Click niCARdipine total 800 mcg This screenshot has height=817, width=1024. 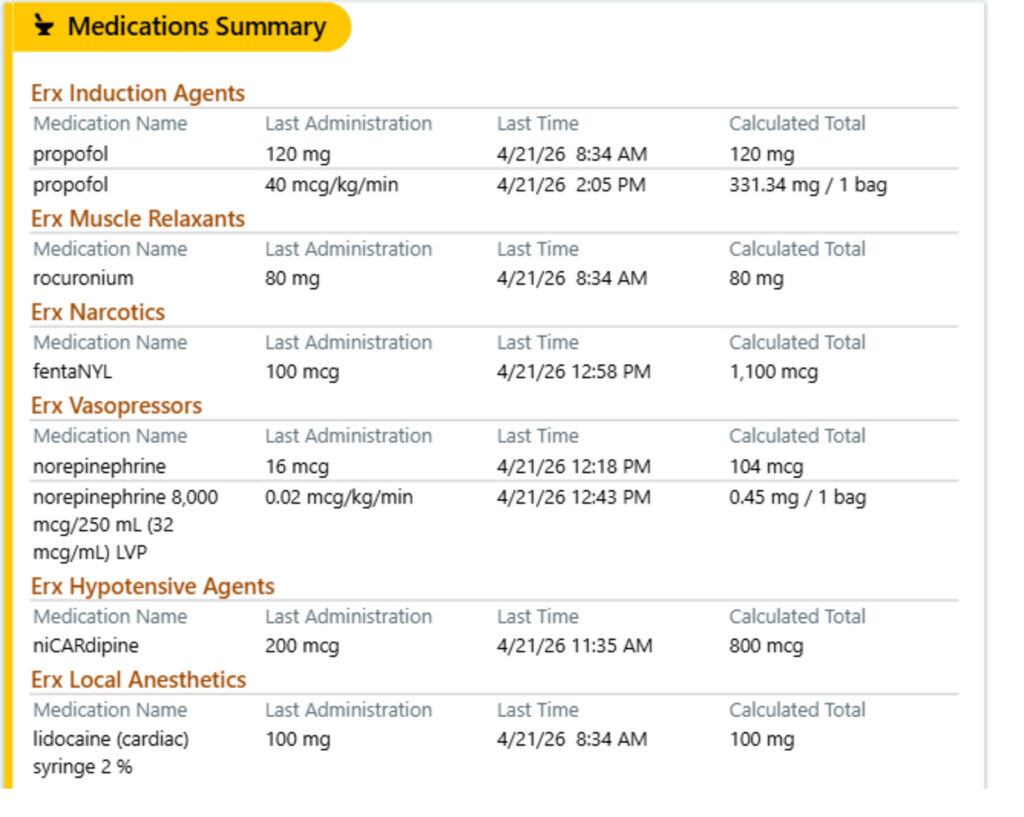(x=766, y=647)
